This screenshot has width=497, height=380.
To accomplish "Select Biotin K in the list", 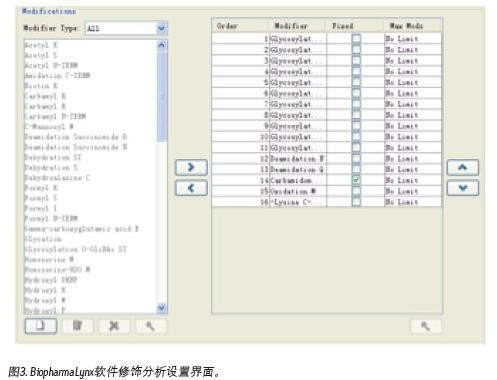I will (41, 86).
